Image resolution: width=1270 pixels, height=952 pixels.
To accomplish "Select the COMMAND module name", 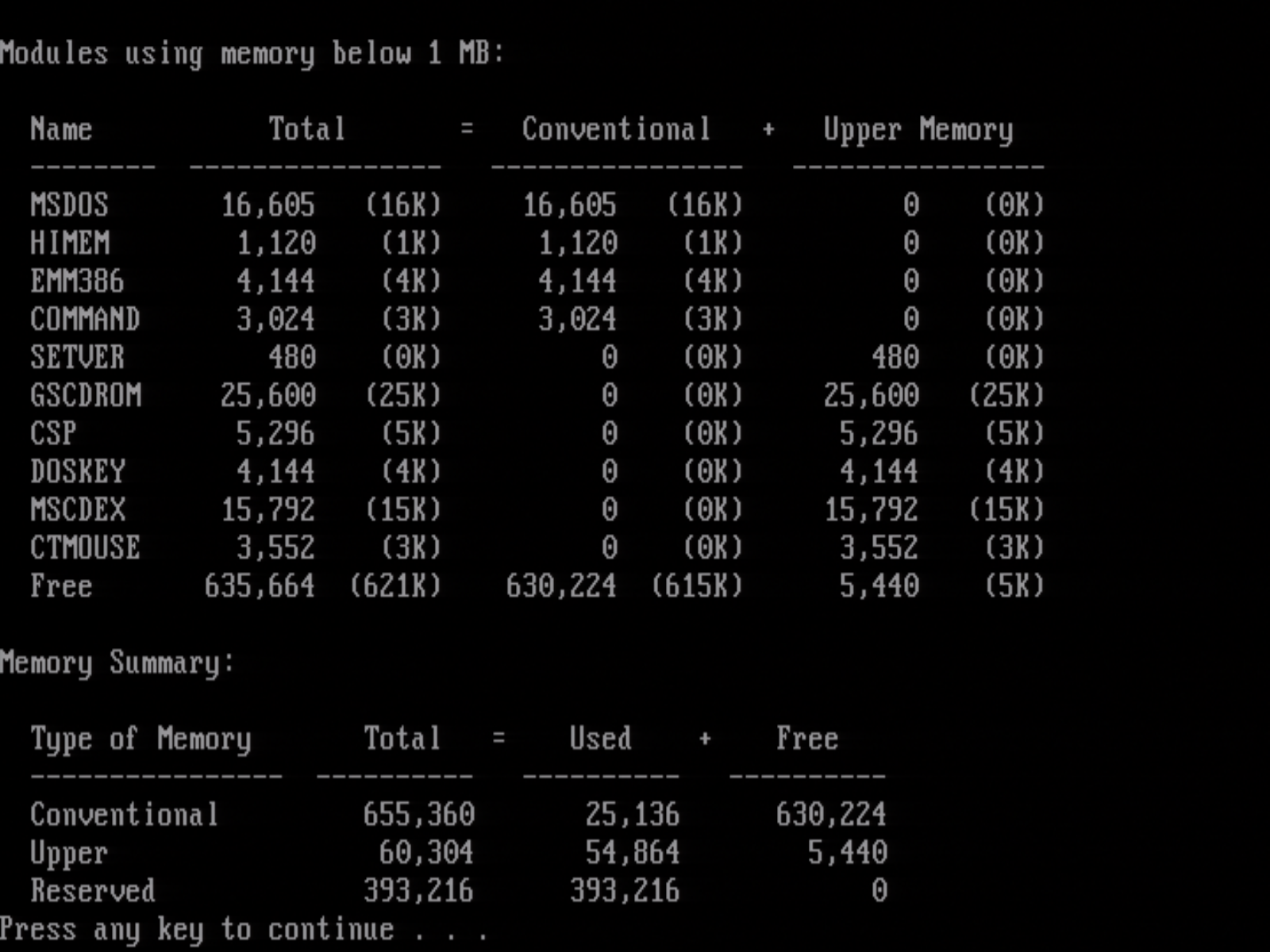I will coord(85,319).
